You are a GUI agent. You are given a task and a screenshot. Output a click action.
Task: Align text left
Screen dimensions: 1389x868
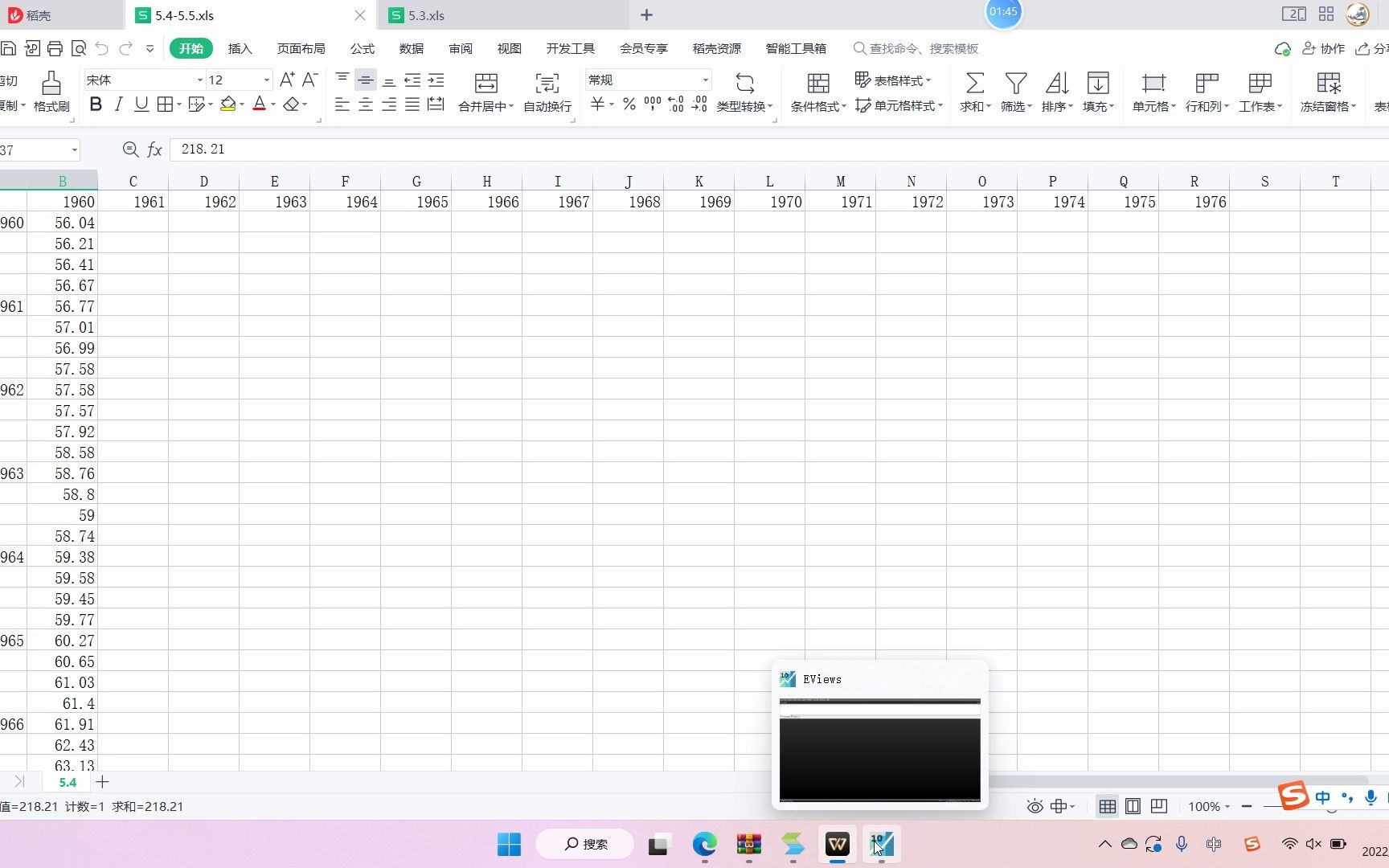click(342, 104)
